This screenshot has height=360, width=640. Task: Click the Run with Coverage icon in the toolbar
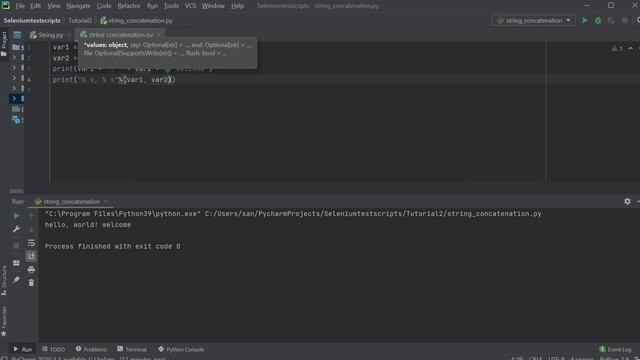click(611, 20)
